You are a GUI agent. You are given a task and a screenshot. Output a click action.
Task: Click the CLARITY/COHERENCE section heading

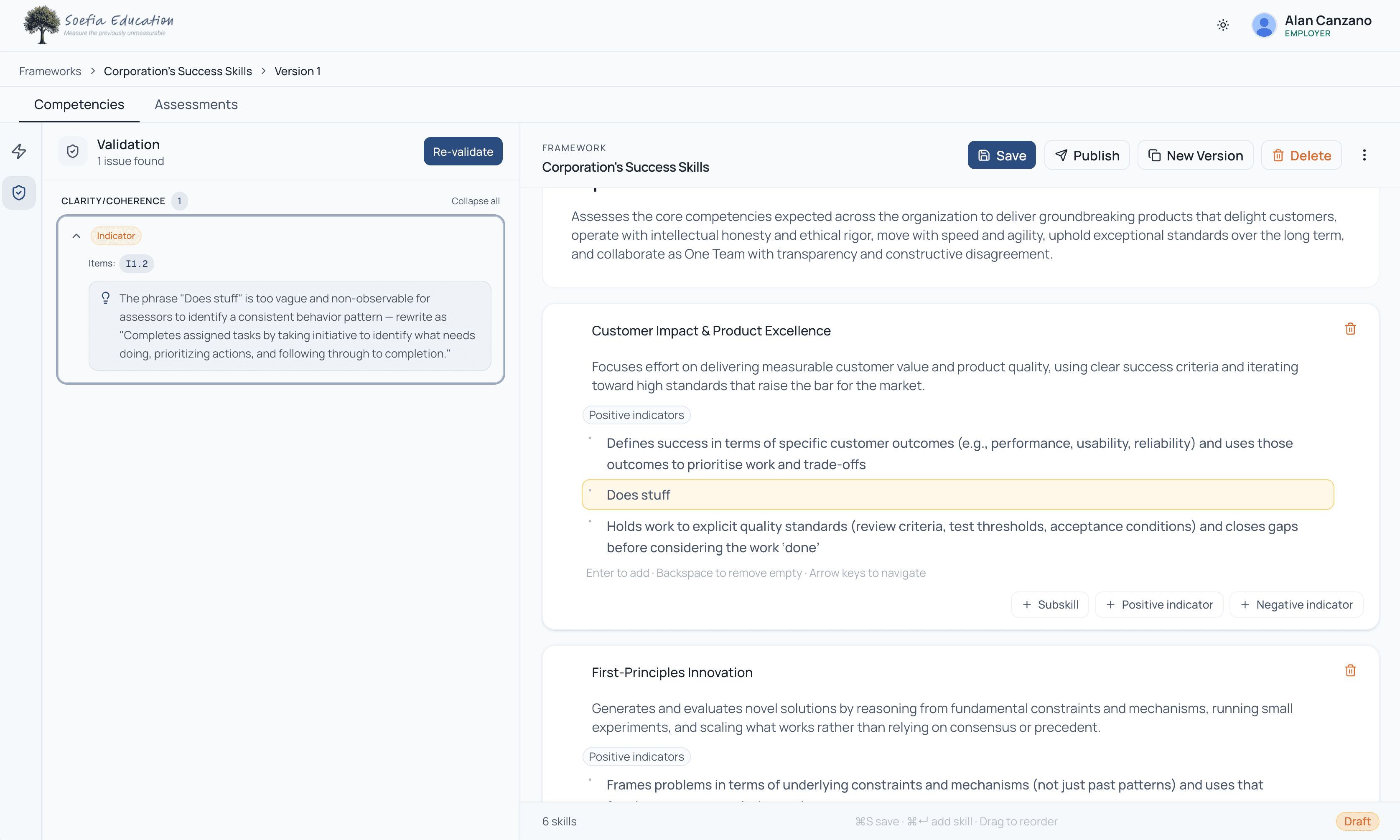pyautogui.click(x=113, y=201)
